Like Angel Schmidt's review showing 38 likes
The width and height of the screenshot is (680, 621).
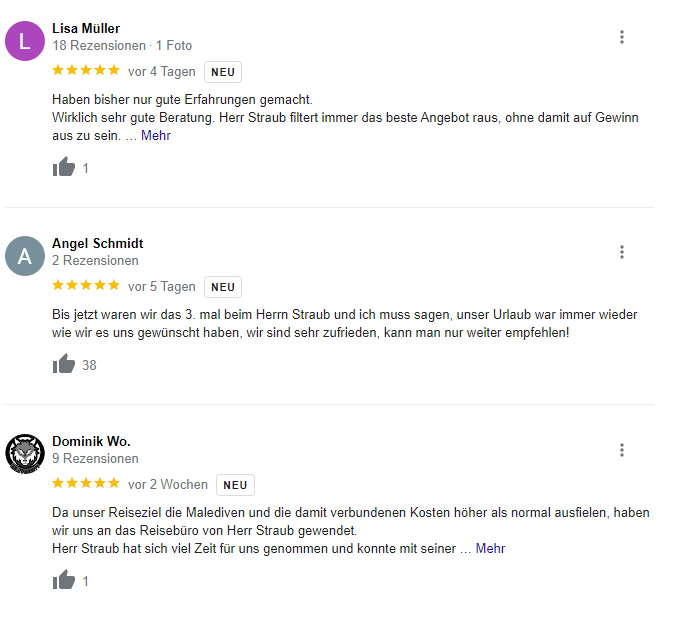point(64,364)
